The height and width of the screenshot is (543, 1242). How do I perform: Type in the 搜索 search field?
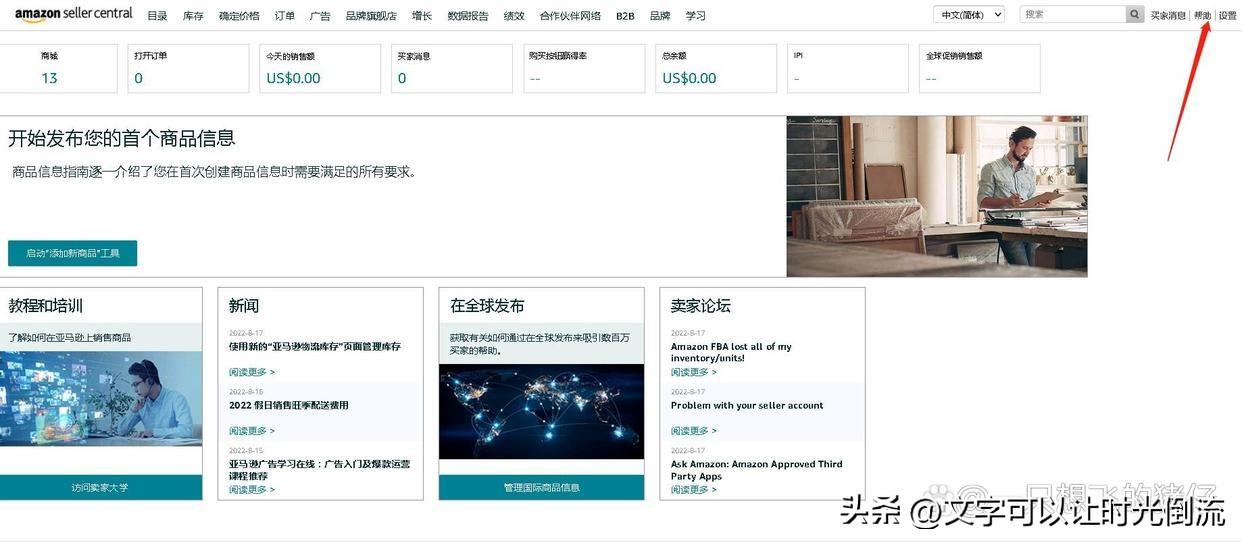1072,15
